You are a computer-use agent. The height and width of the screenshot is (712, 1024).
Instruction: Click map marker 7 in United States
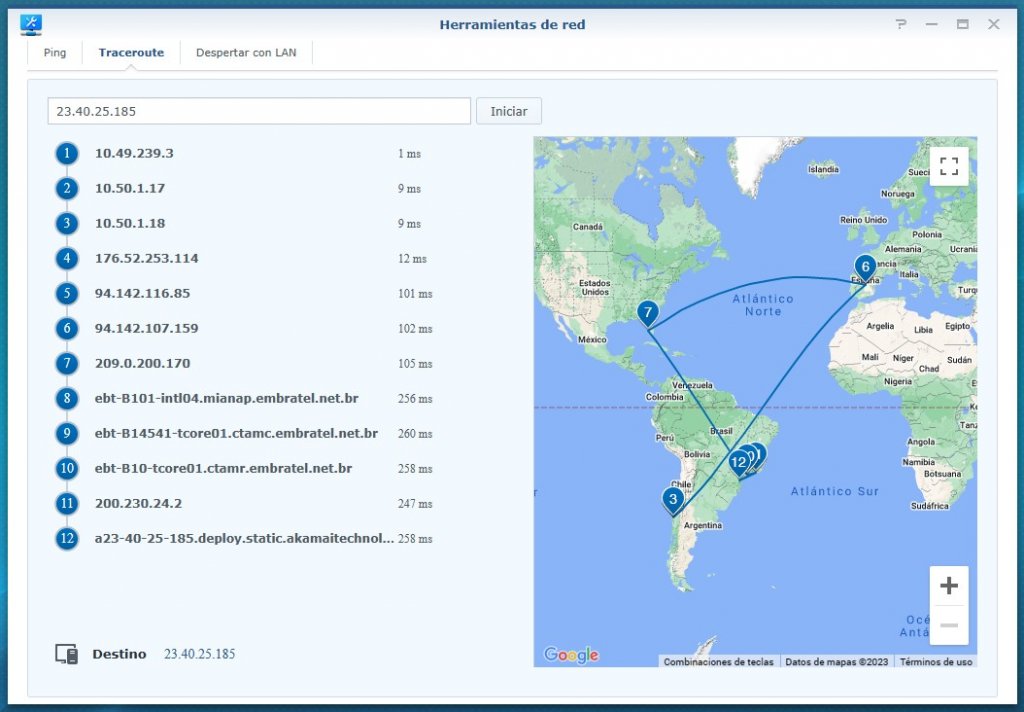click(648, 313)
